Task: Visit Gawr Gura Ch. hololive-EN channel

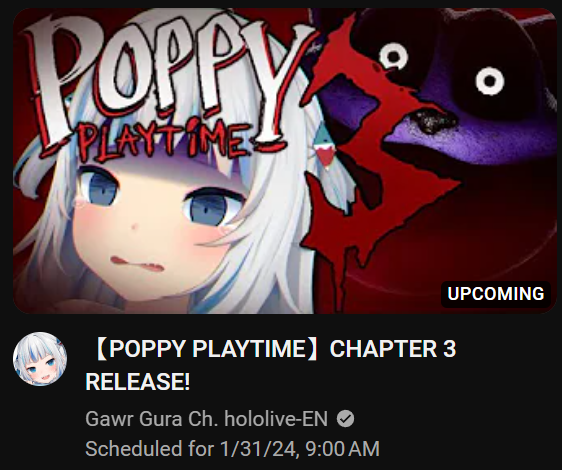Action: point(206,419)
